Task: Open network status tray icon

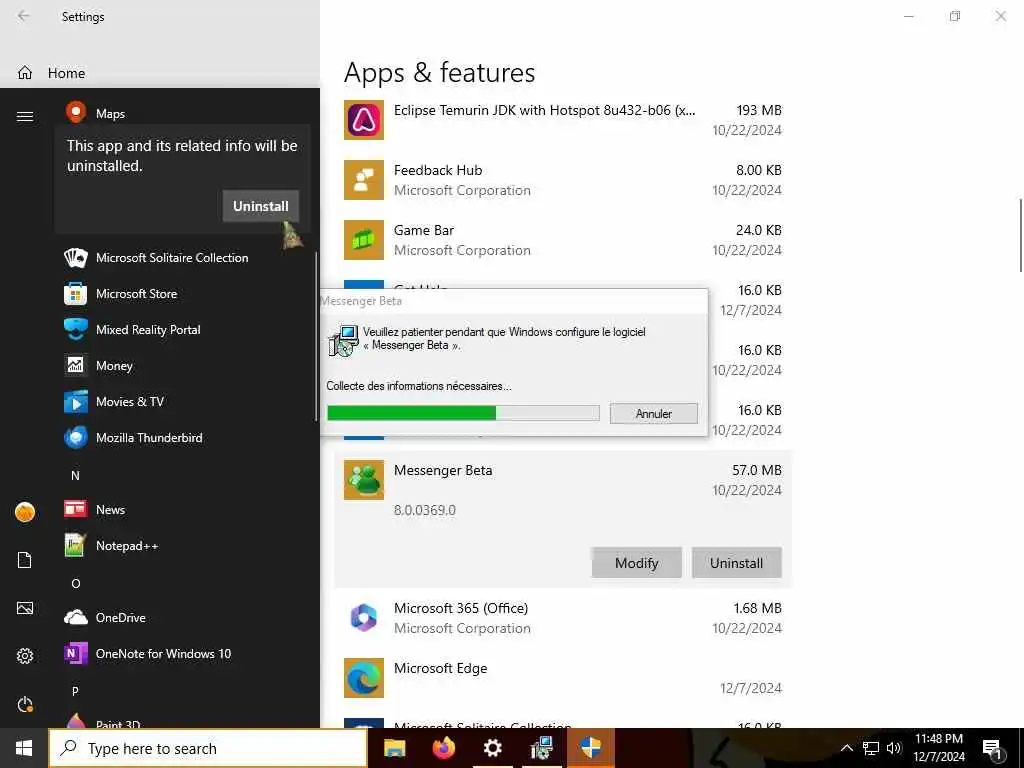Action: 871,748
